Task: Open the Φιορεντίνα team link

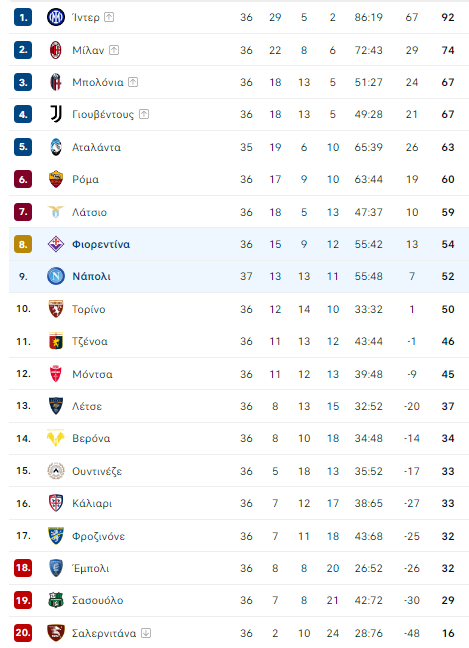Action: tap(101, 244)
